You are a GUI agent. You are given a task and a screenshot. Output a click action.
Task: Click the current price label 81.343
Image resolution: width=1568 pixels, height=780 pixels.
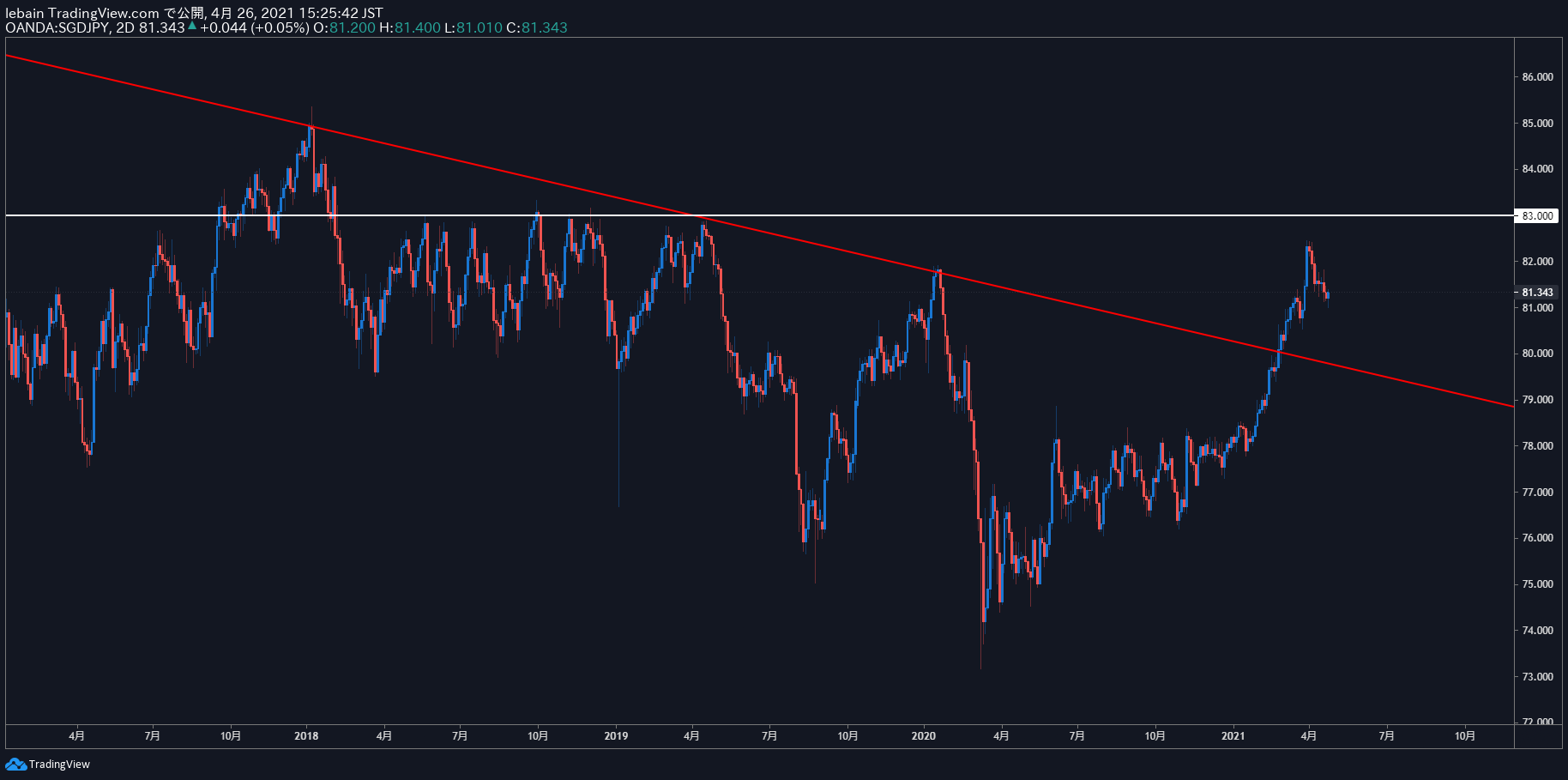[x=1536, y=292]
